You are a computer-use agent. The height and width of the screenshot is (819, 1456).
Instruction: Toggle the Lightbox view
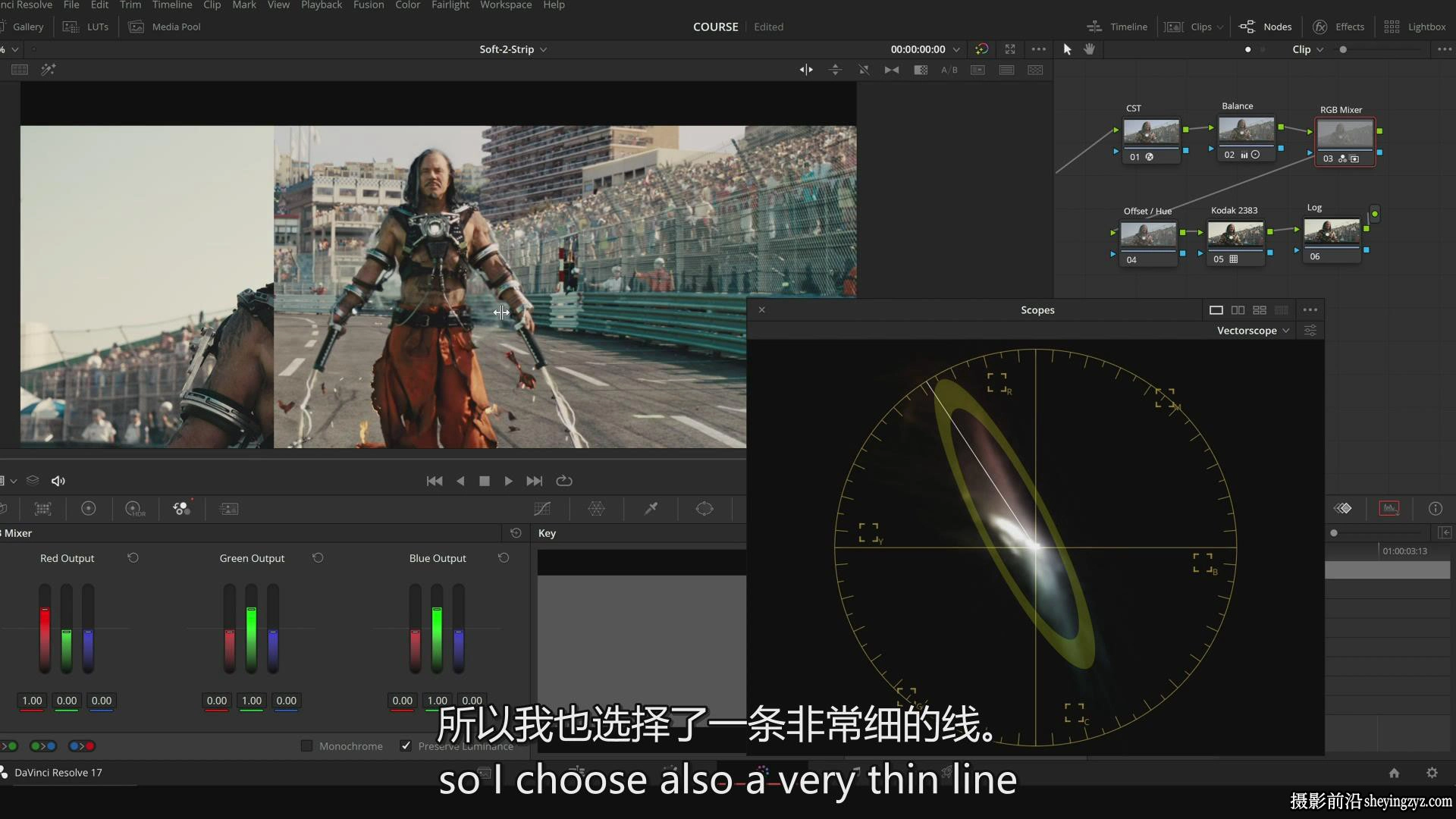click(1415, 27)
